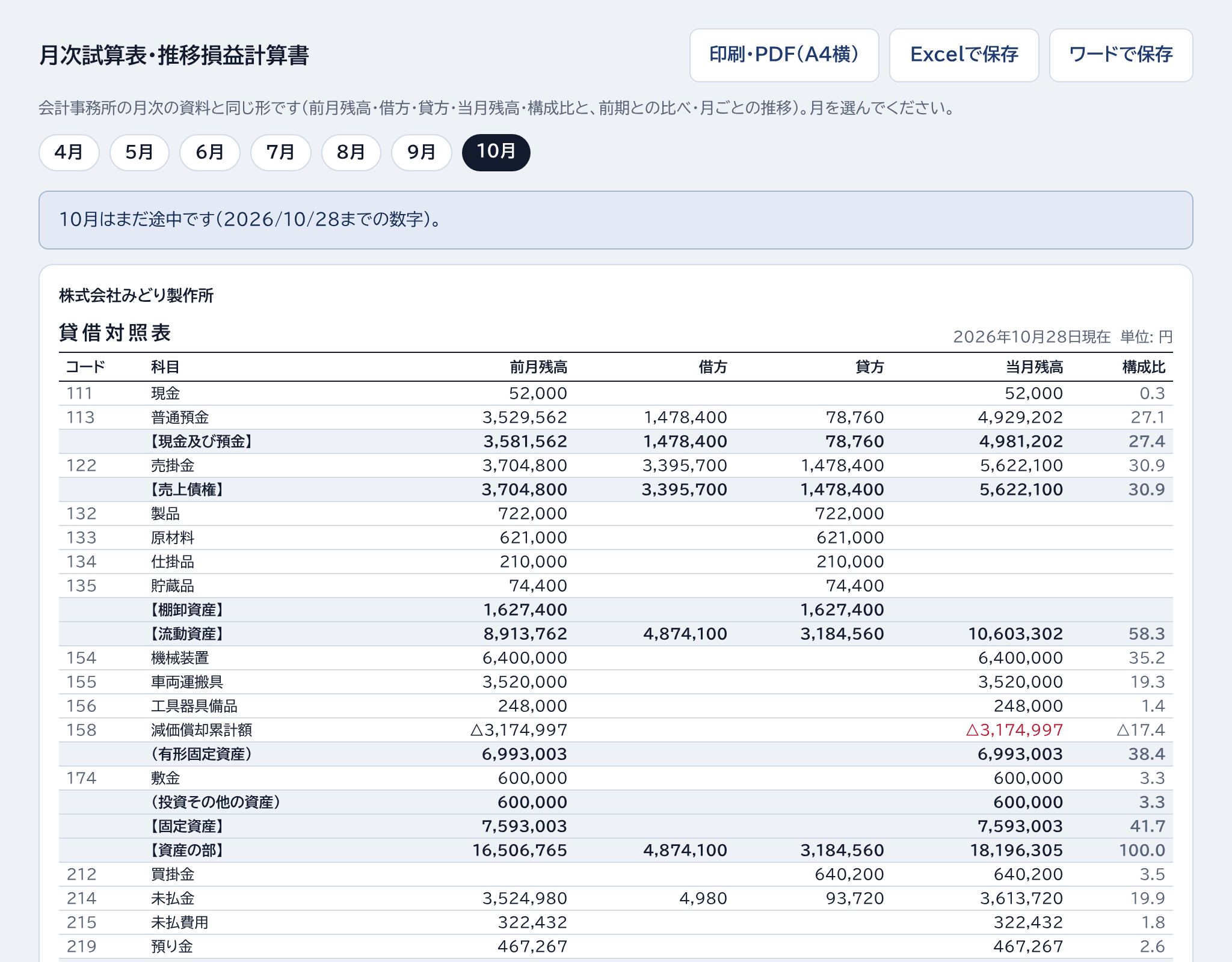The height and width of the screenshot is (962, 1232).
Task: Click the 貯蔵品 account name
Action: 173,586
